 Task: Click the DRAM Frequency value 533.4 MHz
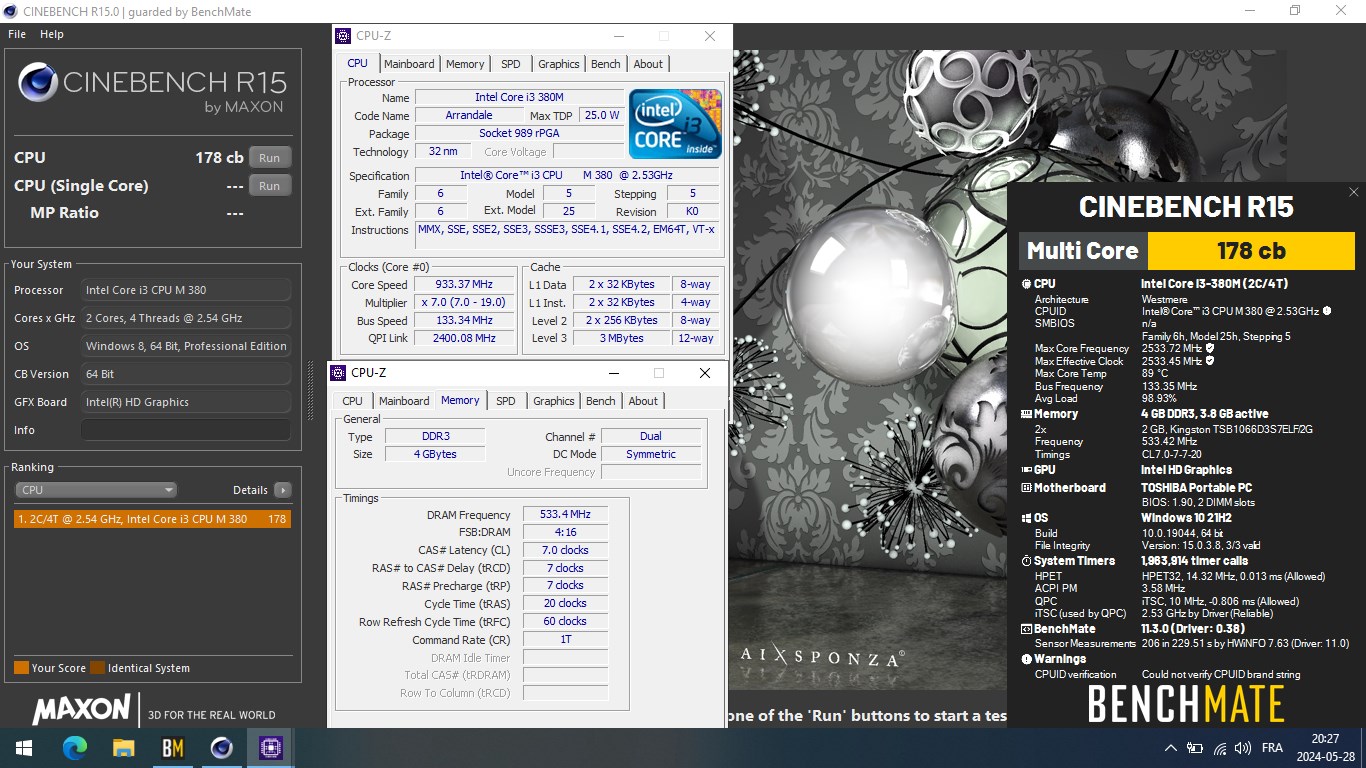click(x=565, y=515)
